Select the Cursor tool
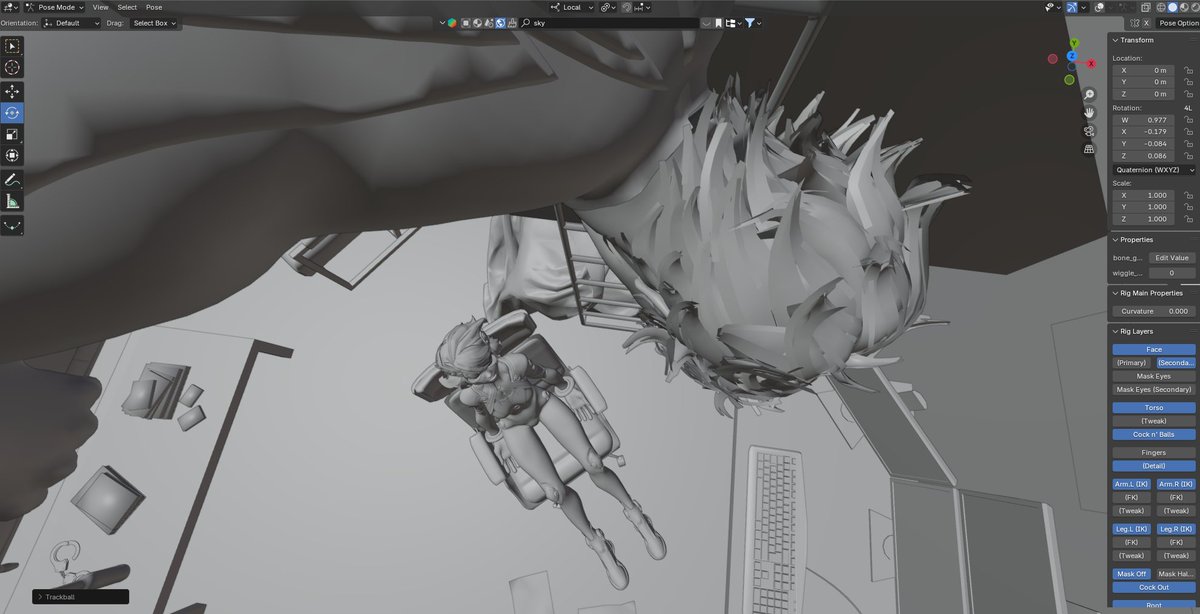 pos(12,67)
